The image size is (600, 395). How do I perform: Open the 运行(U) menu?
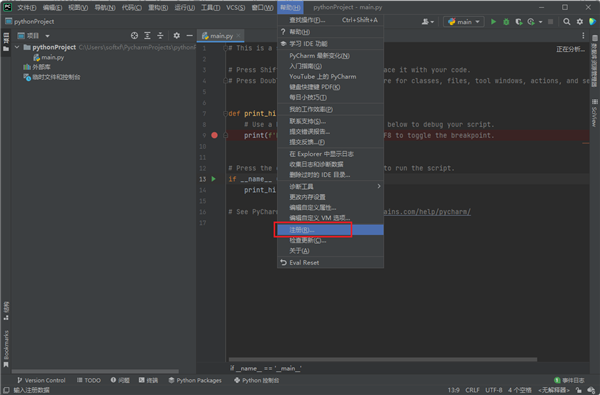(x=184, y=8)
